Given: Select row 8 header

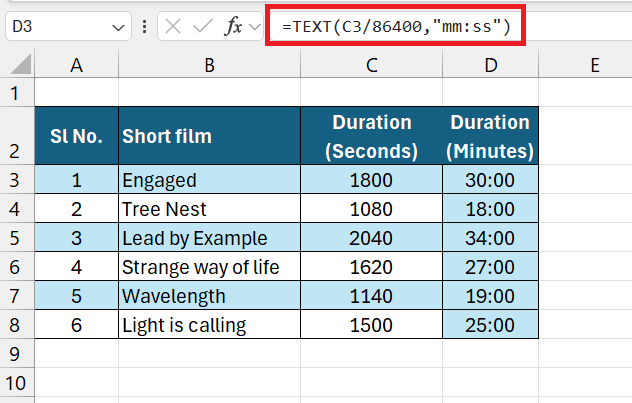Looking at the screenshot, I should [15, 325].
